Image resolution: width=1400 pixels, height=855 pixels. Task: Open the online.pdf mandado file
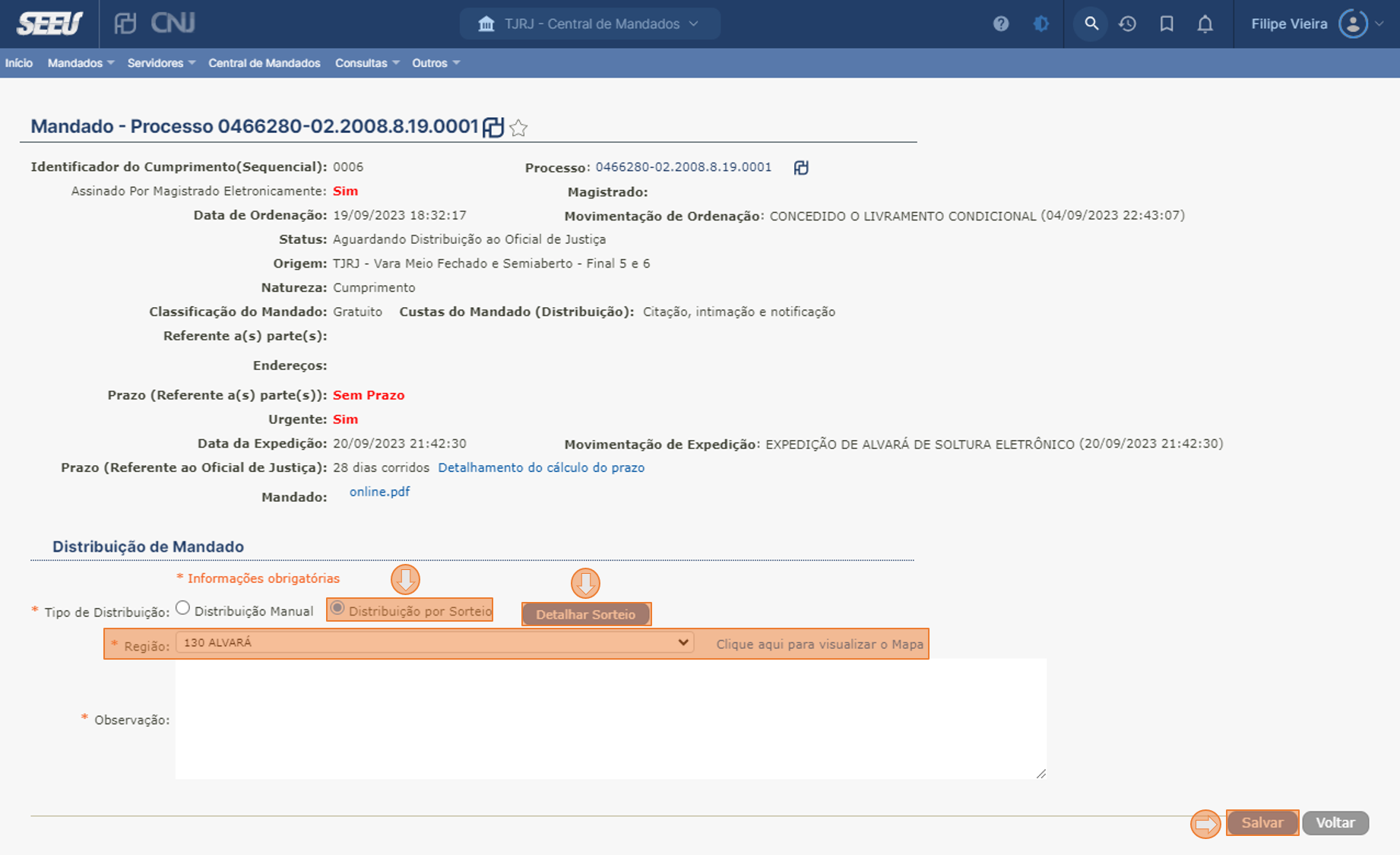pos(379,492)
